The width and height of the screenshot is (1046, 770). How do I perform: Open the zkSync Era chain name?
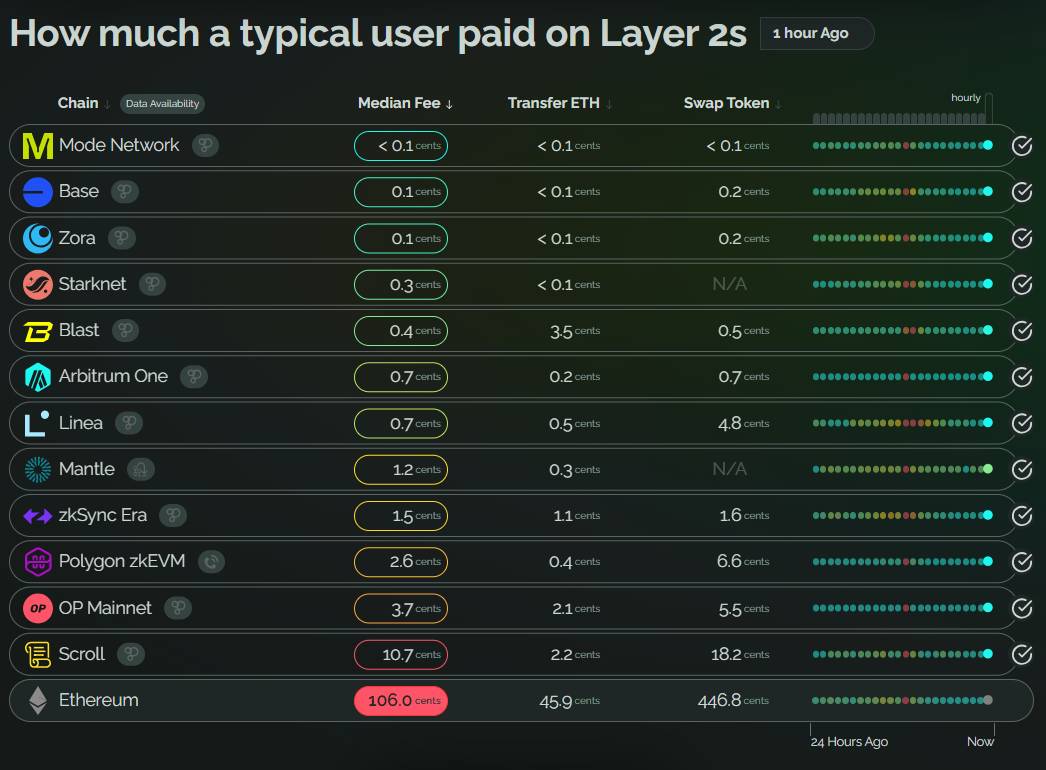pyautogui.click(x=103, y=516)
